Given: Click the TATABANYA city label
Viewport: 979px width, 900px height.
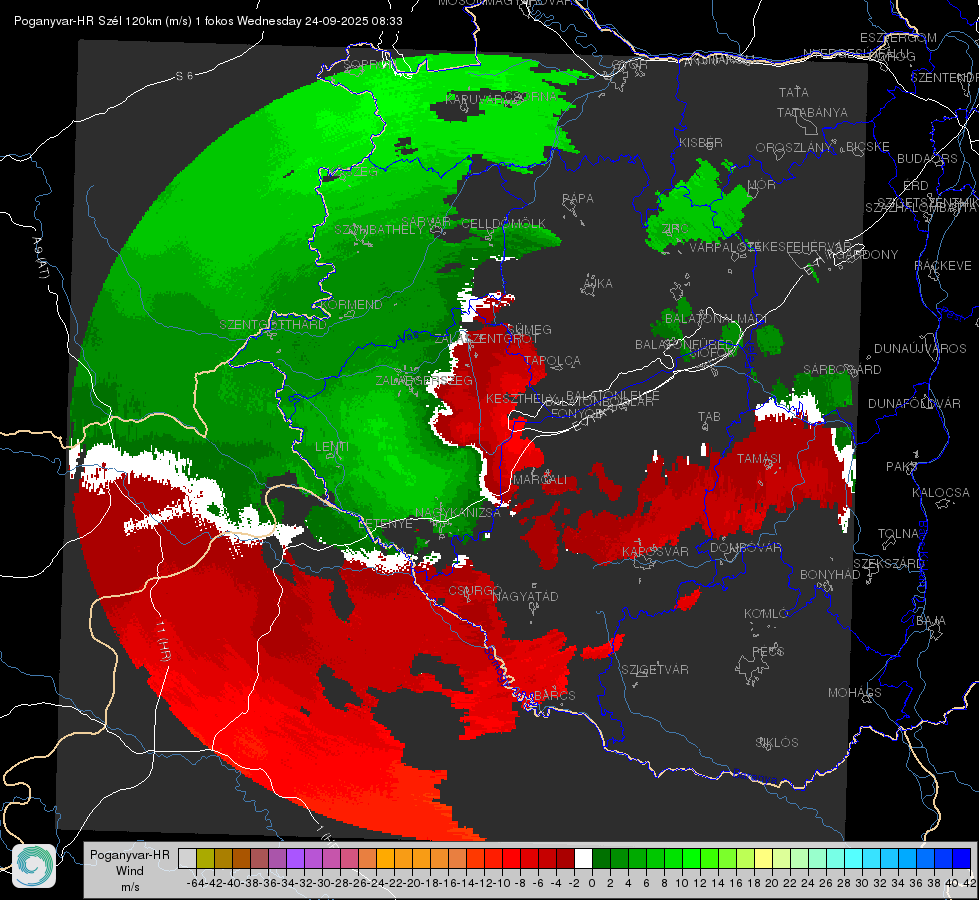Looking at the screenshot, I should point(812,113).
